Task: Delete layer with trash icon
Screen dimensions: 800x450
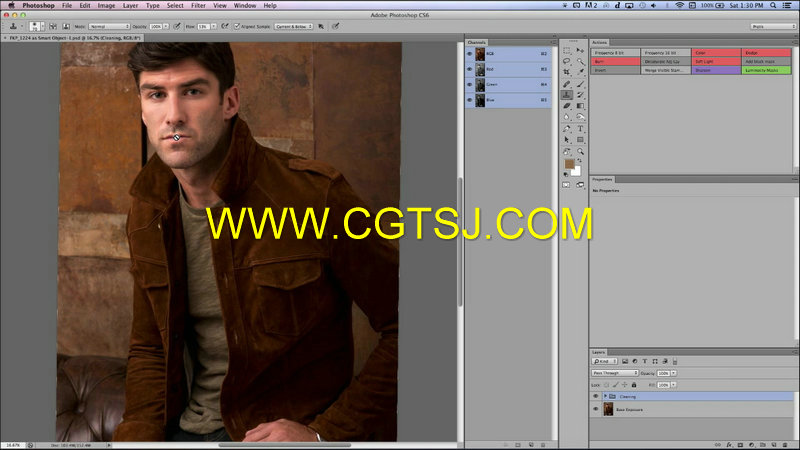Action: (785, 445)
